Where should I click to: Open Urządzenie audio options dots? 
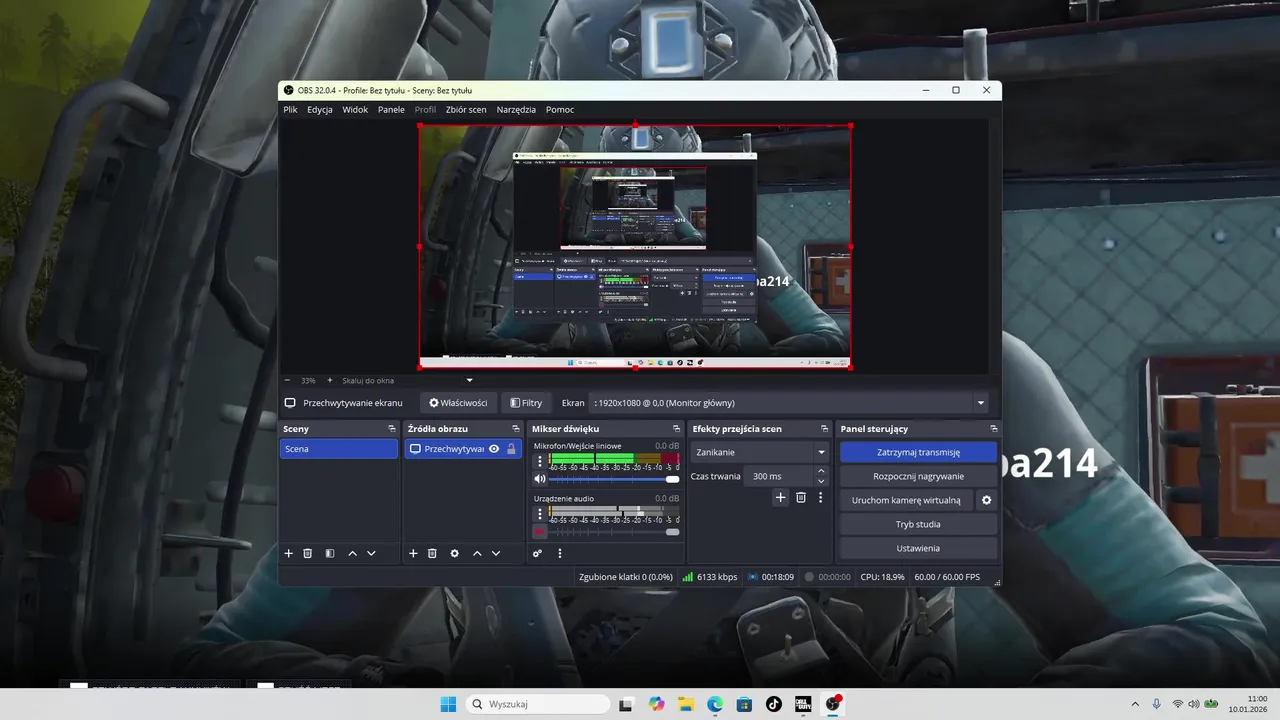(540, 514)
